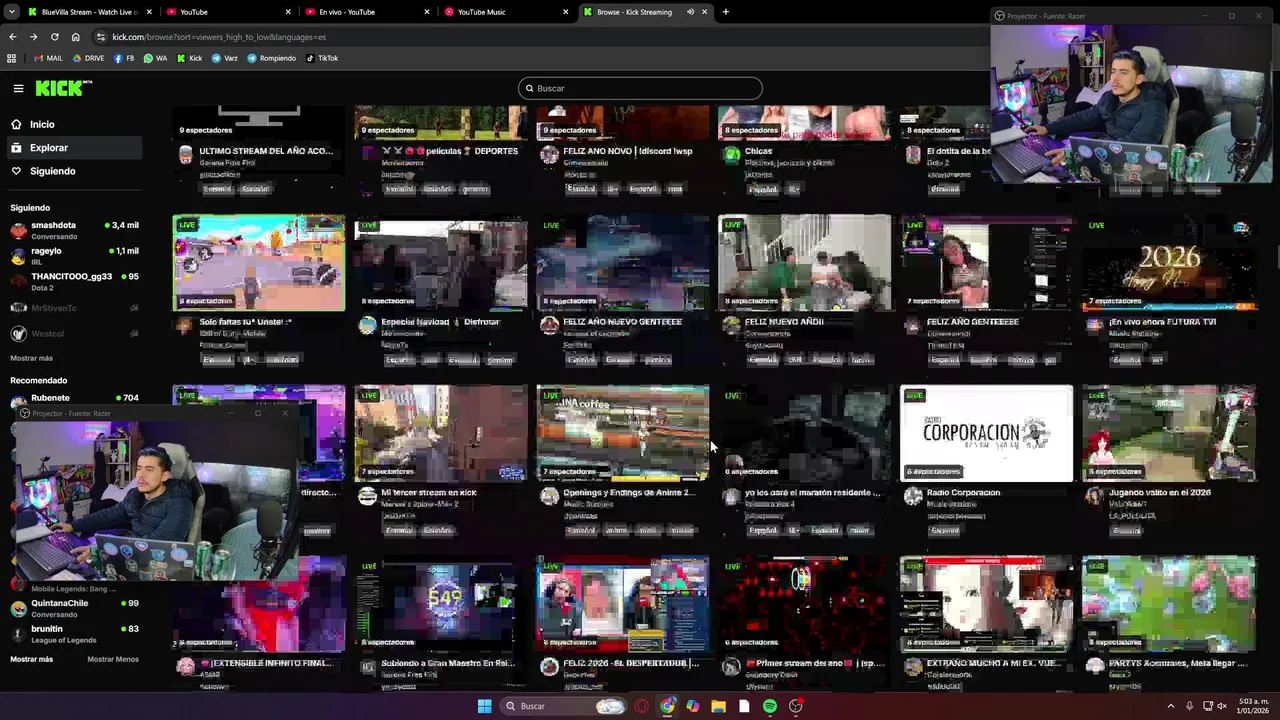The image size is (1280, 720).
Task: Open the Kick hamburger menu
Action: tap(18, 88)
